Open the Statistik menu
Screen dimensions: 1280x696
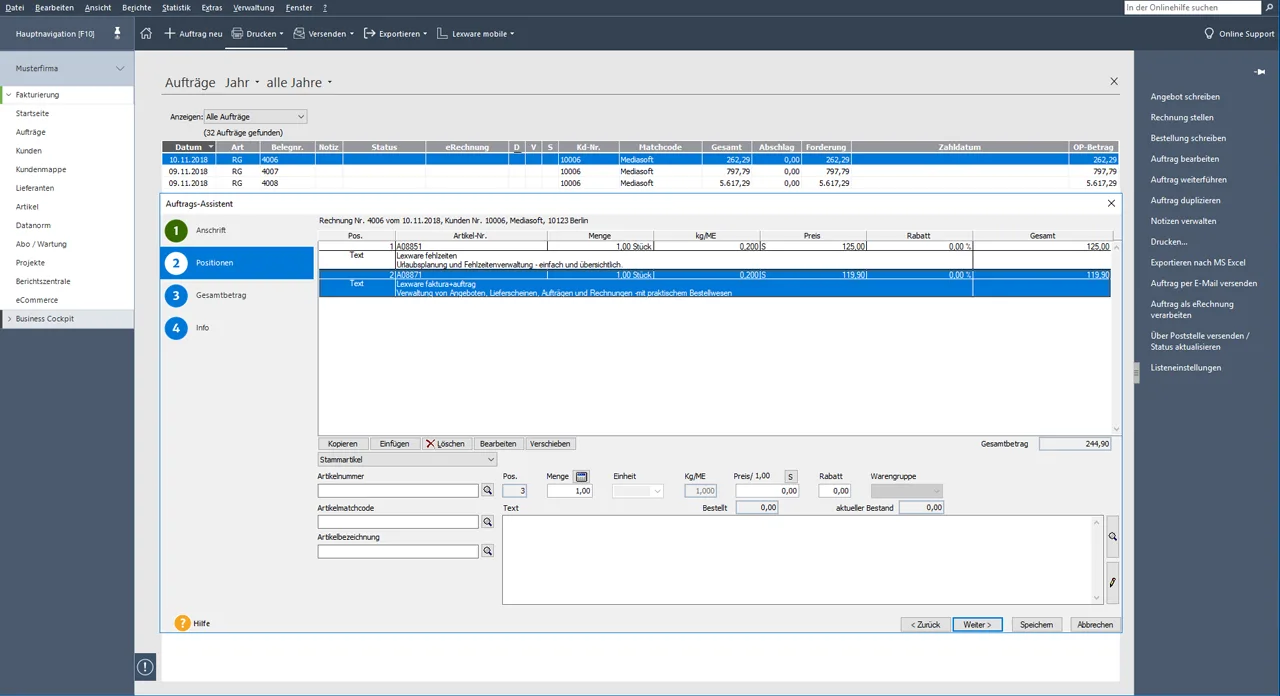point(176,7)
